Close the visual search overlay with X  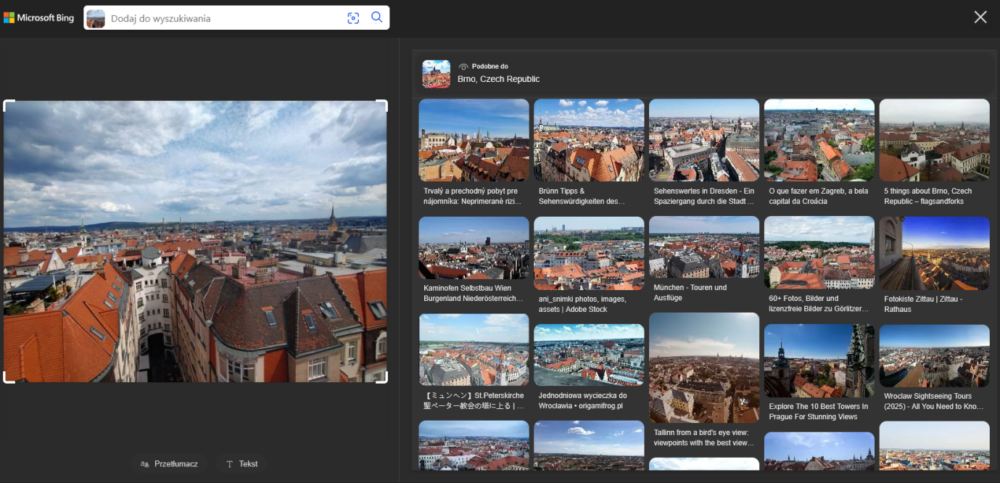click(980, 17)
